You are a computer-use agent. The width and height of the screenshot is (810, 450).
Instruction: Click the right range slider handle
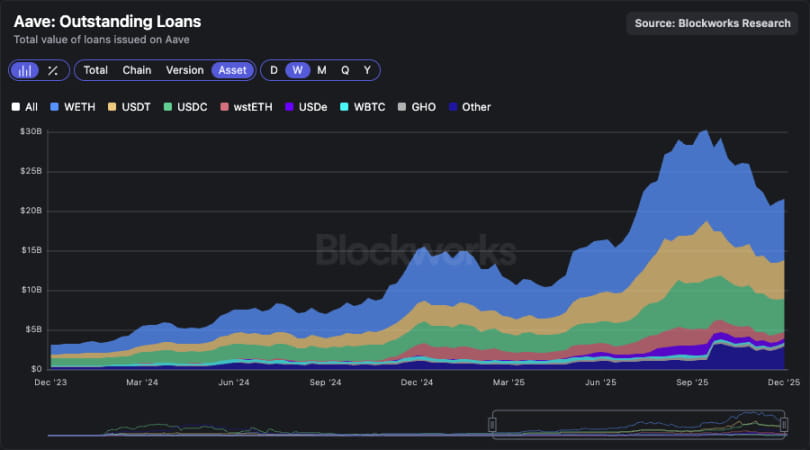click(x=784, y=425)
